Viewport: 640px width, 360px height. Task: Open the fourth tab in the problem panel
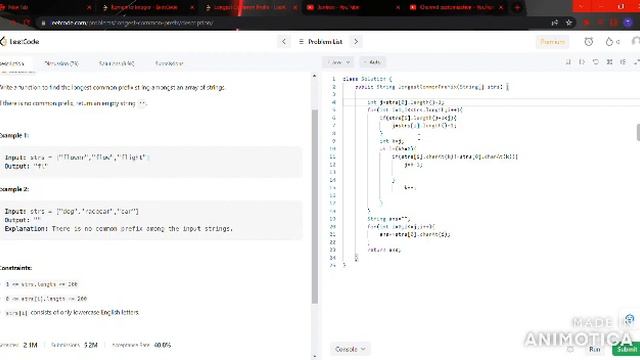click(x=169, y=64)
